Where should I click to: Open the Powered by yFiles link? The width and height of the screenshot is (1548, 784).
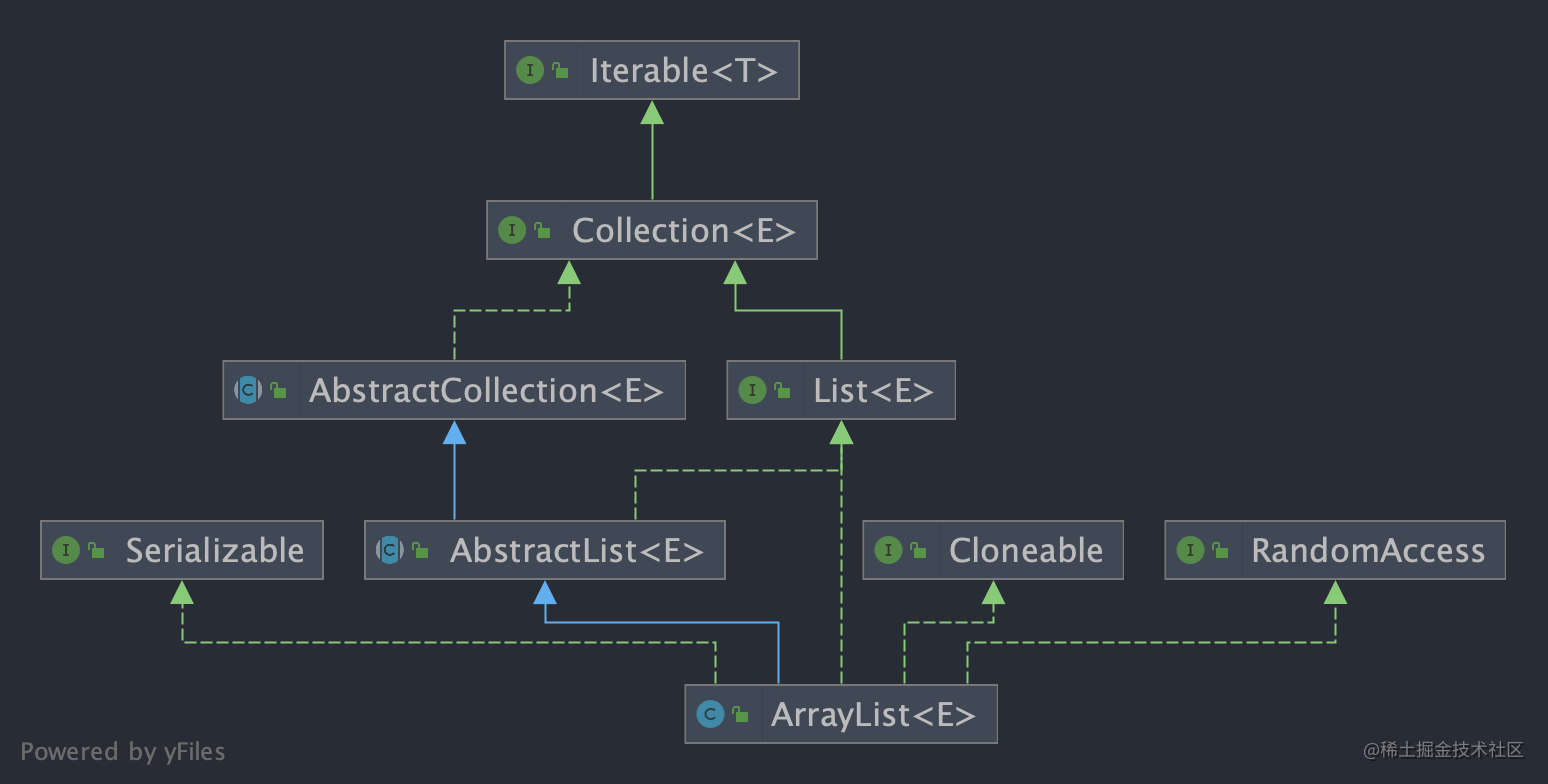[123, 751]
